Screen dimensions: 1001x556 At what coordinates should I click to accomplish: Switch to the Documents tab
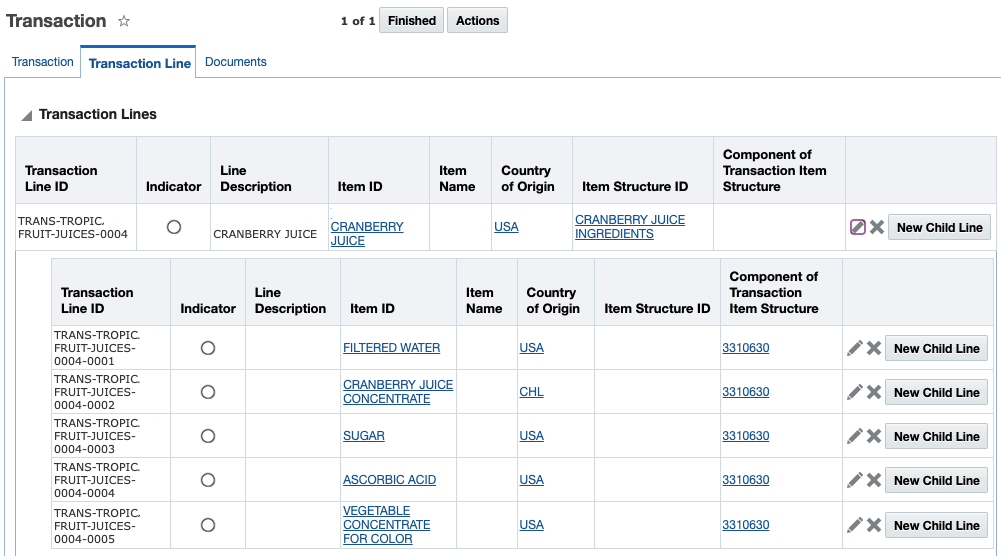click(235, 62)
